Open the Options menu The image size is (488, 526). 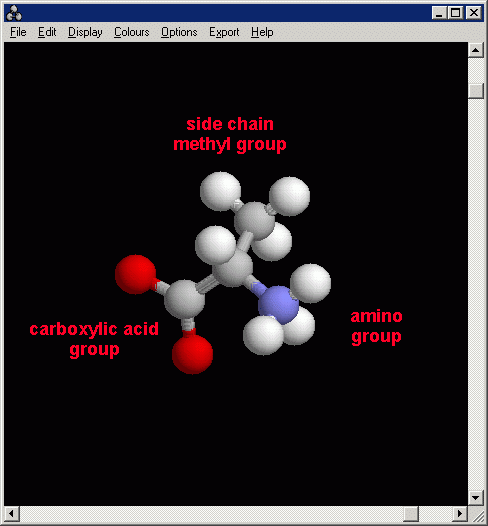179,32
